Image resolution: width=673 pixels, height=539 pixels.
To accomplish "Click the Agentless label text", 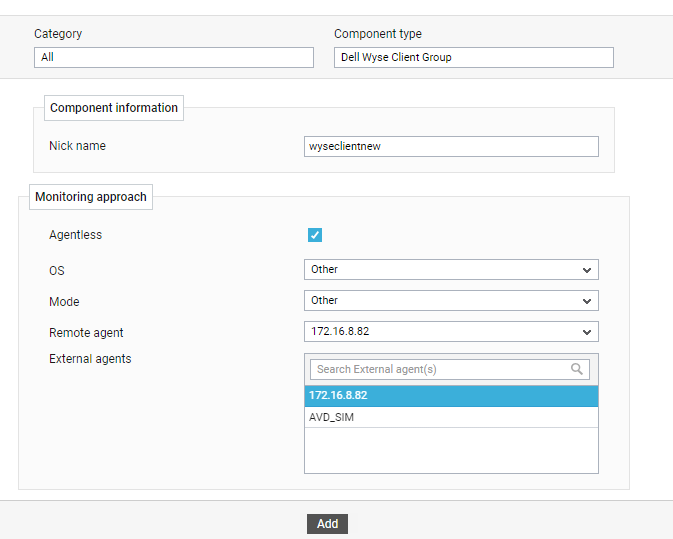I will click(x=76, y=235).
